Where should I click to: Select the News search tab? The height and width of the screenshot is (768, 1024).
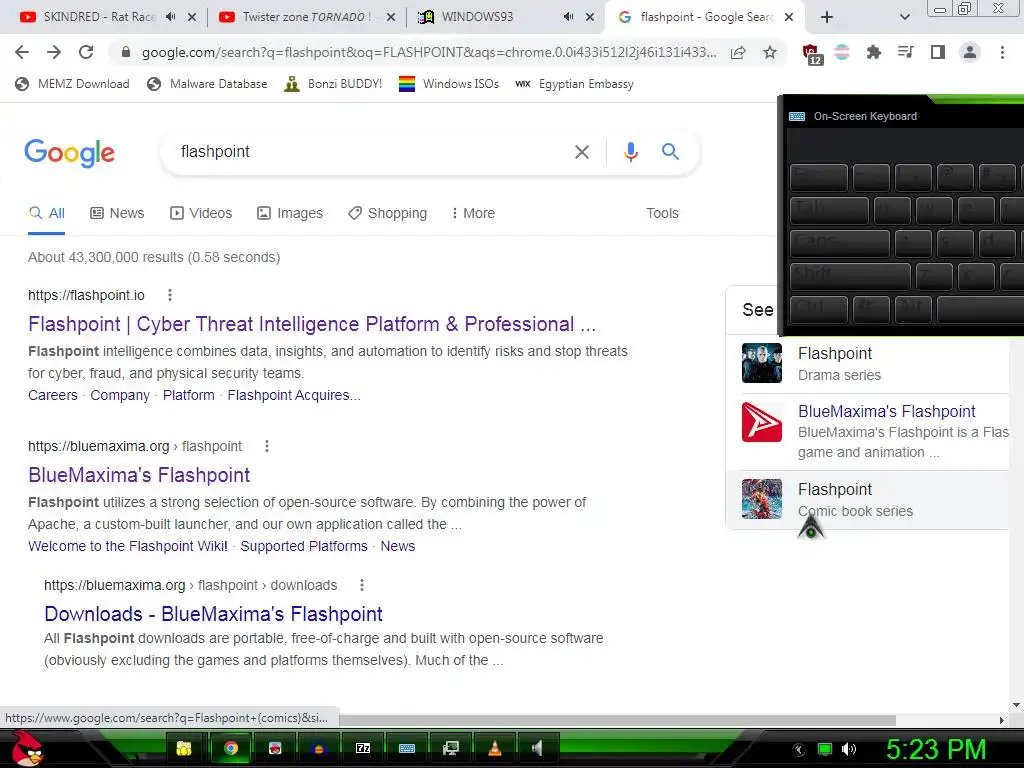[x=117, y=213]
